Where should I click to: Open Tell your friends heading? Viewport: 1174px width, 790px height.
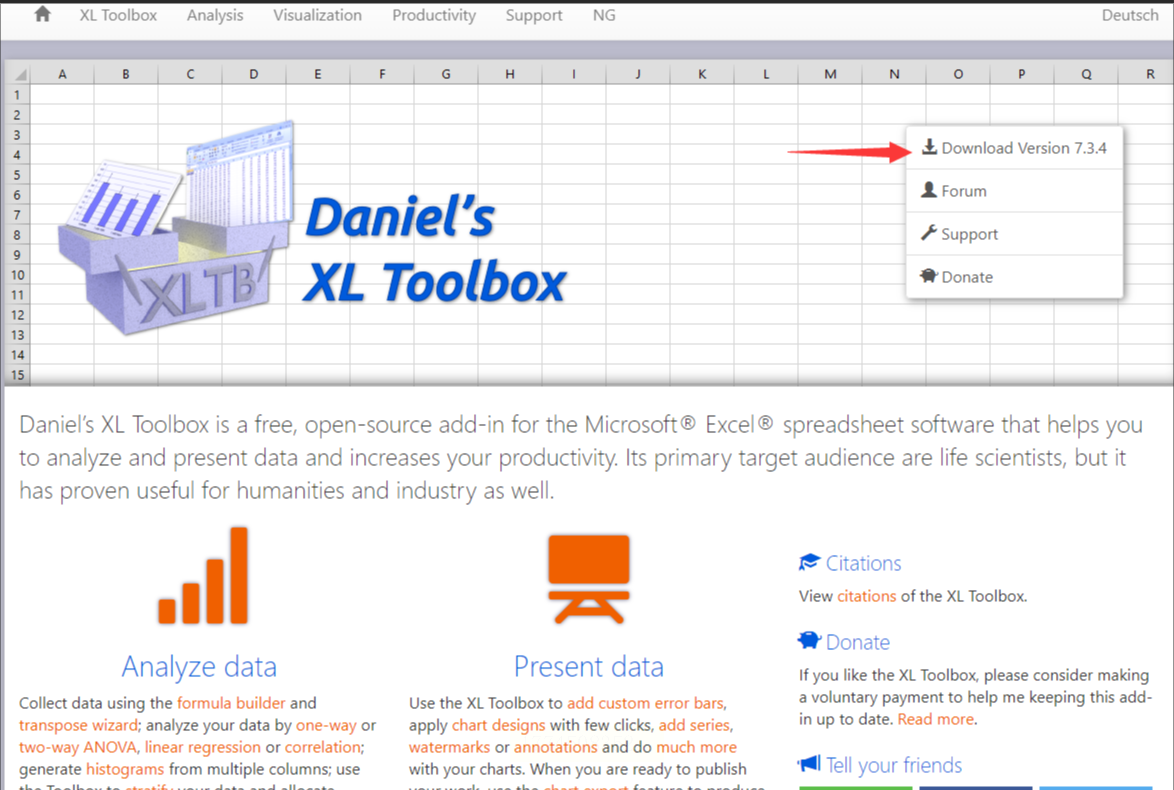894,765
